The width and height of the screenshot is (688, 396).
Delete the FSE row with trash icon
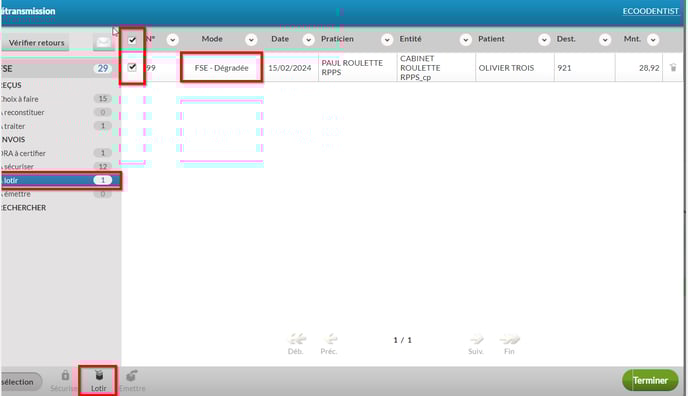pyautogui.click(x=673, y=68)
